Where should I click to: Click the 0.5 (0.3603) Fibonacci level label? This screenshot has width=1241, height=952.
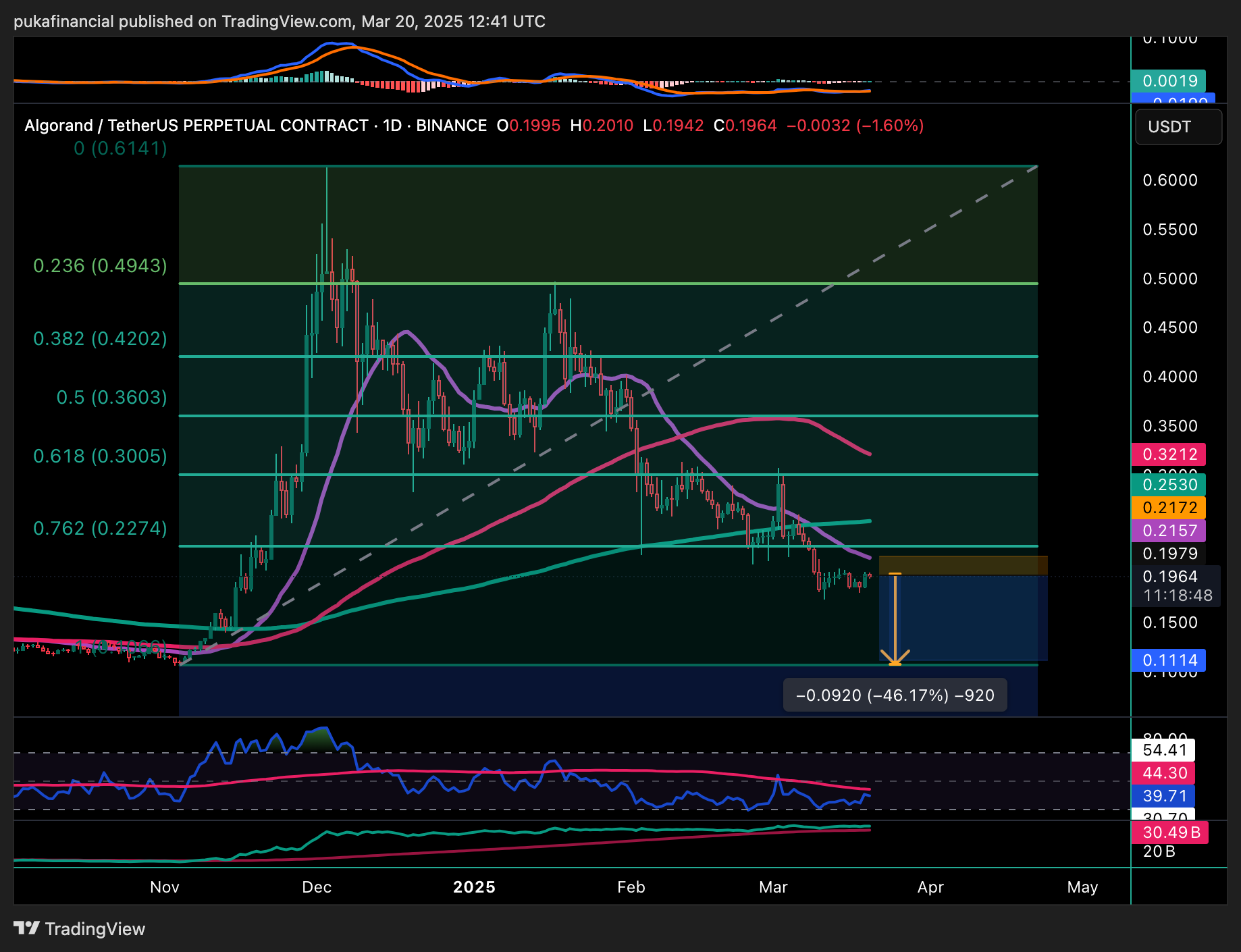[111, 398]
